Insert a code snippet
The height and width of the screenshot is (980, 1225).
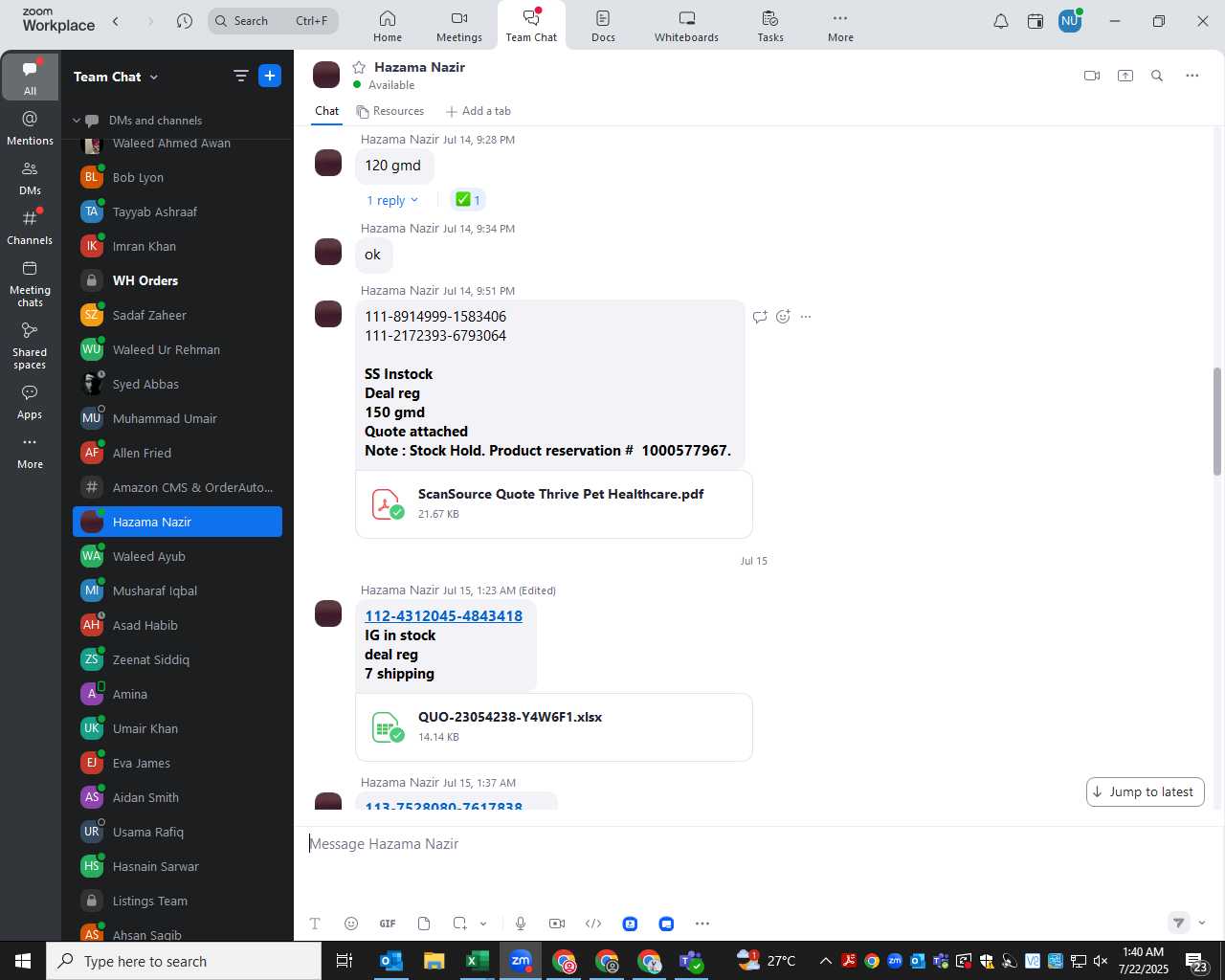click(x=593, y=924)
